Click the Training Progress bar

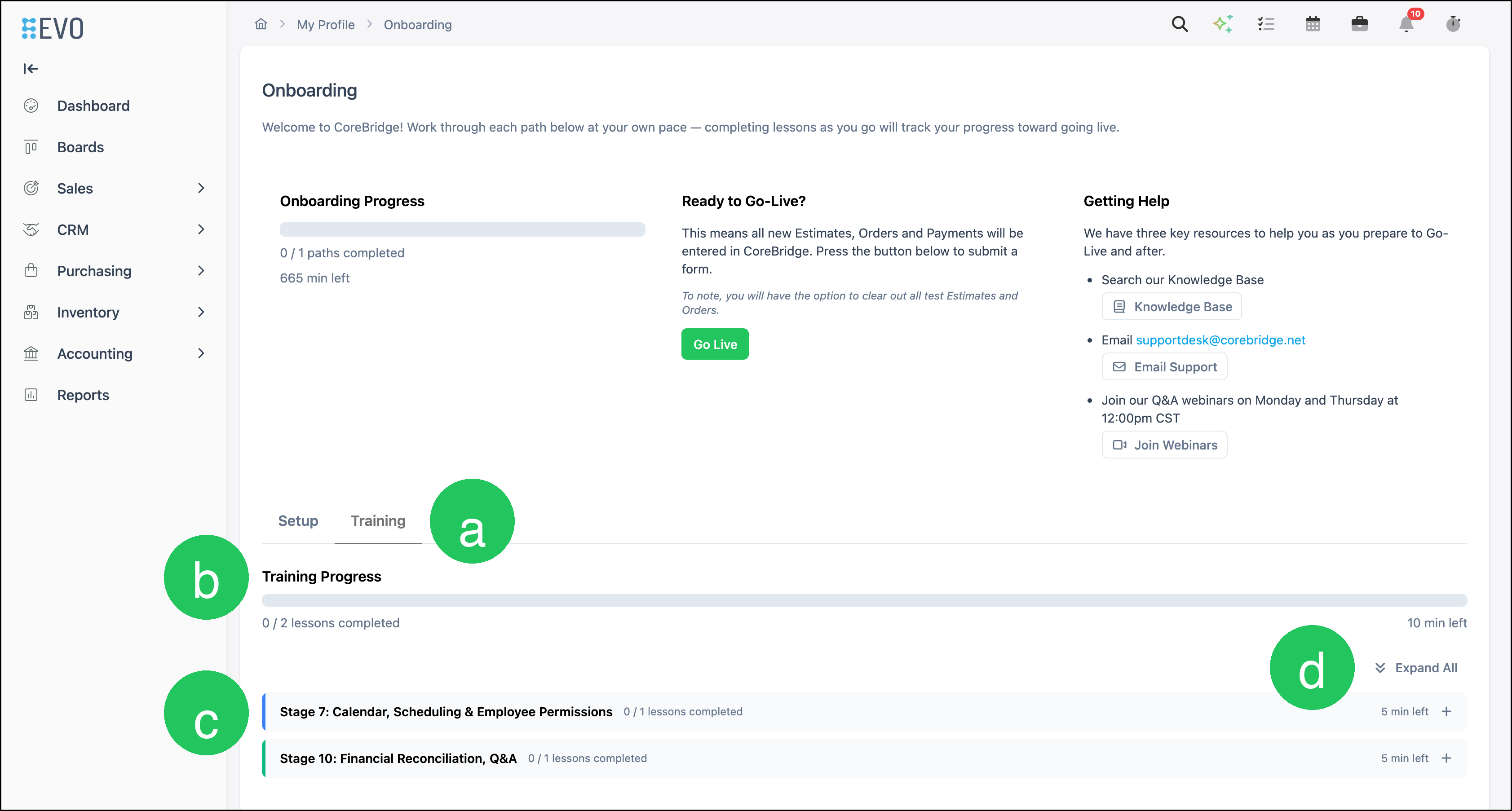[x=865, y=600]
